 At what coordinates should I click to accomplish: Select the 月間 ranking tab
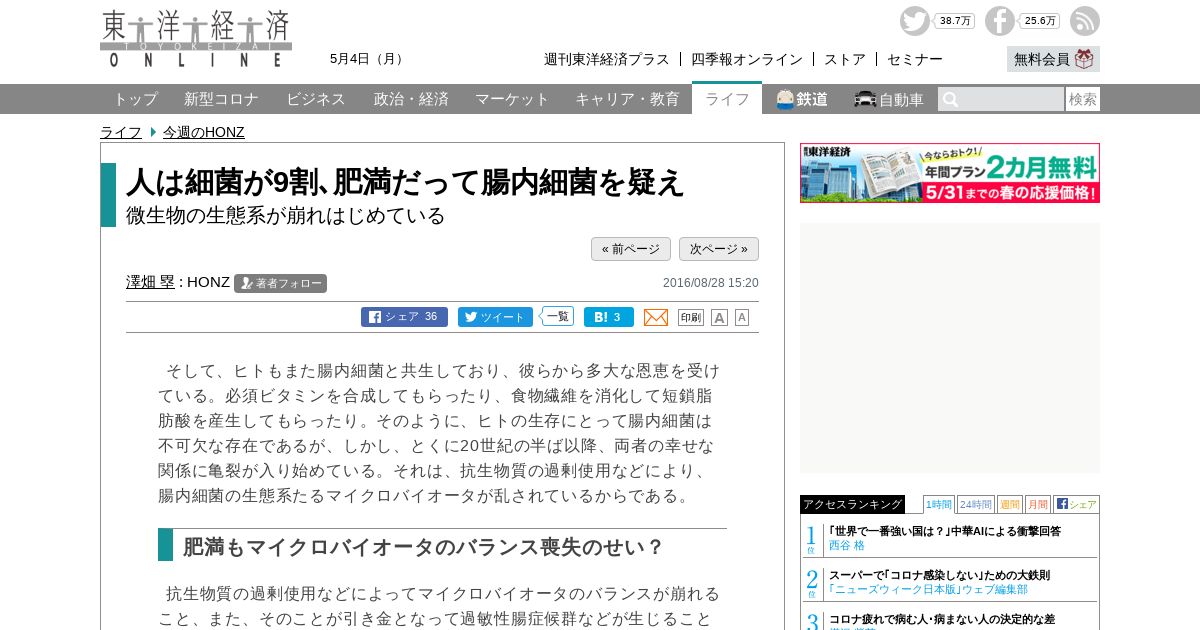[x=1038, y=504]
